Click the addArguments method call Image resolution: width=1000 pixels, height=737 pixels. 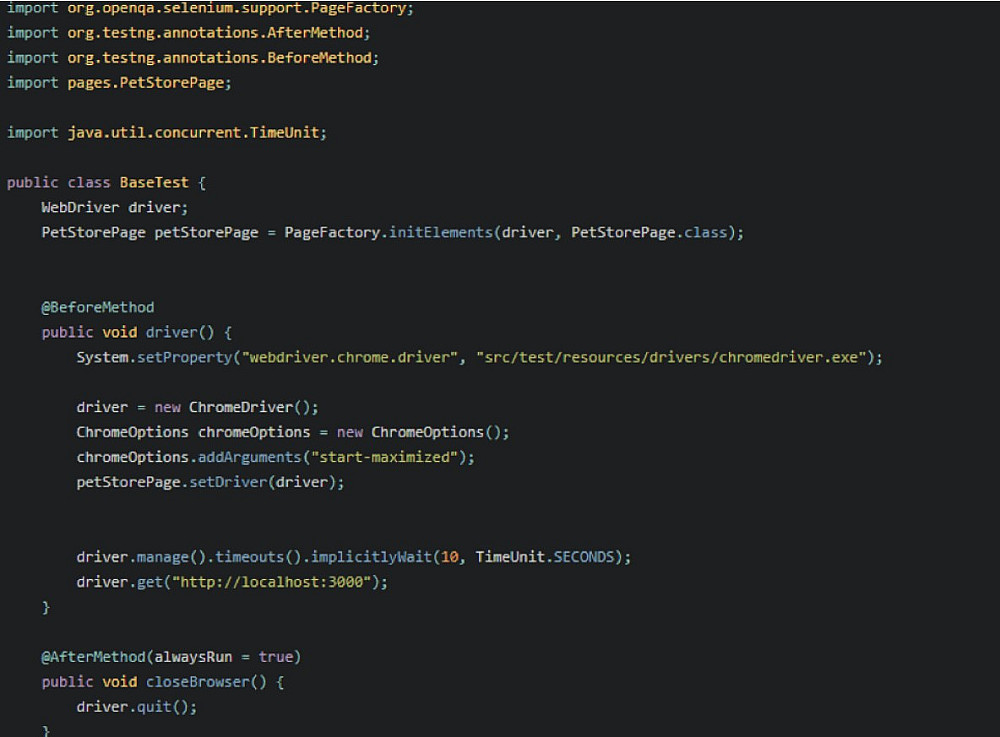[249, 457]
